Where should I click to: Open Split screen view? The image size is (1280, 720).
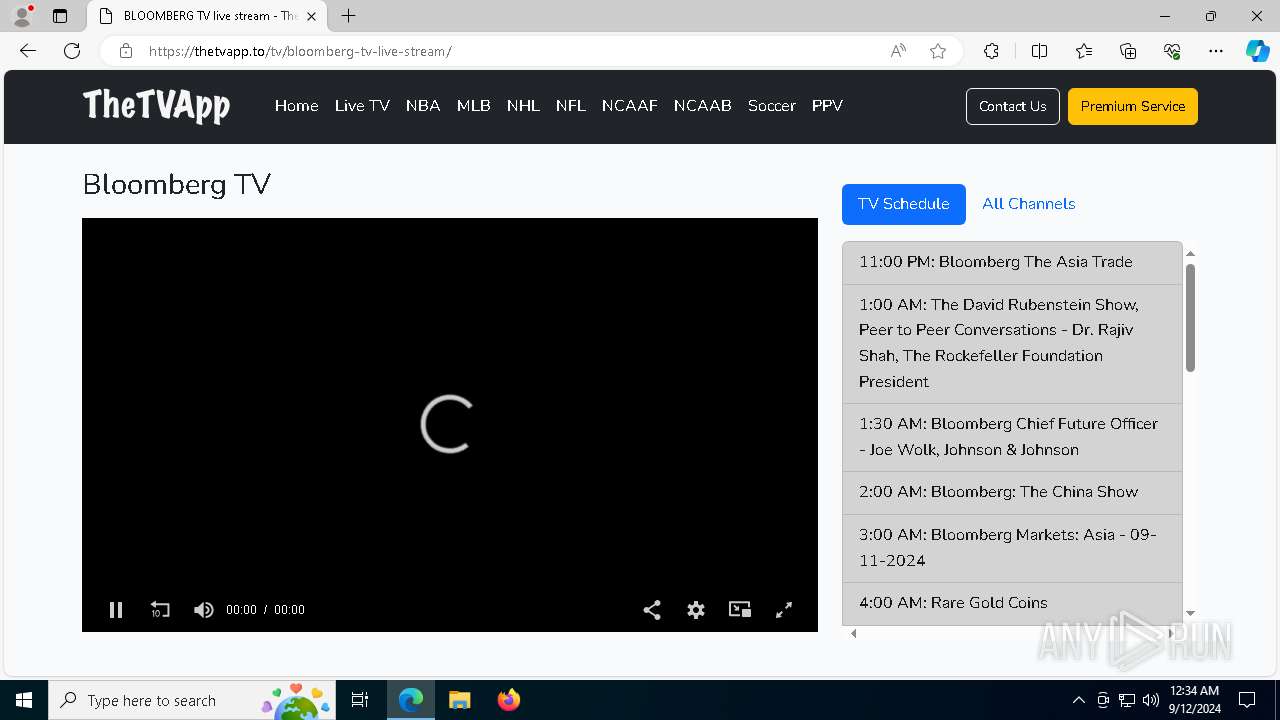(1039, 51)
